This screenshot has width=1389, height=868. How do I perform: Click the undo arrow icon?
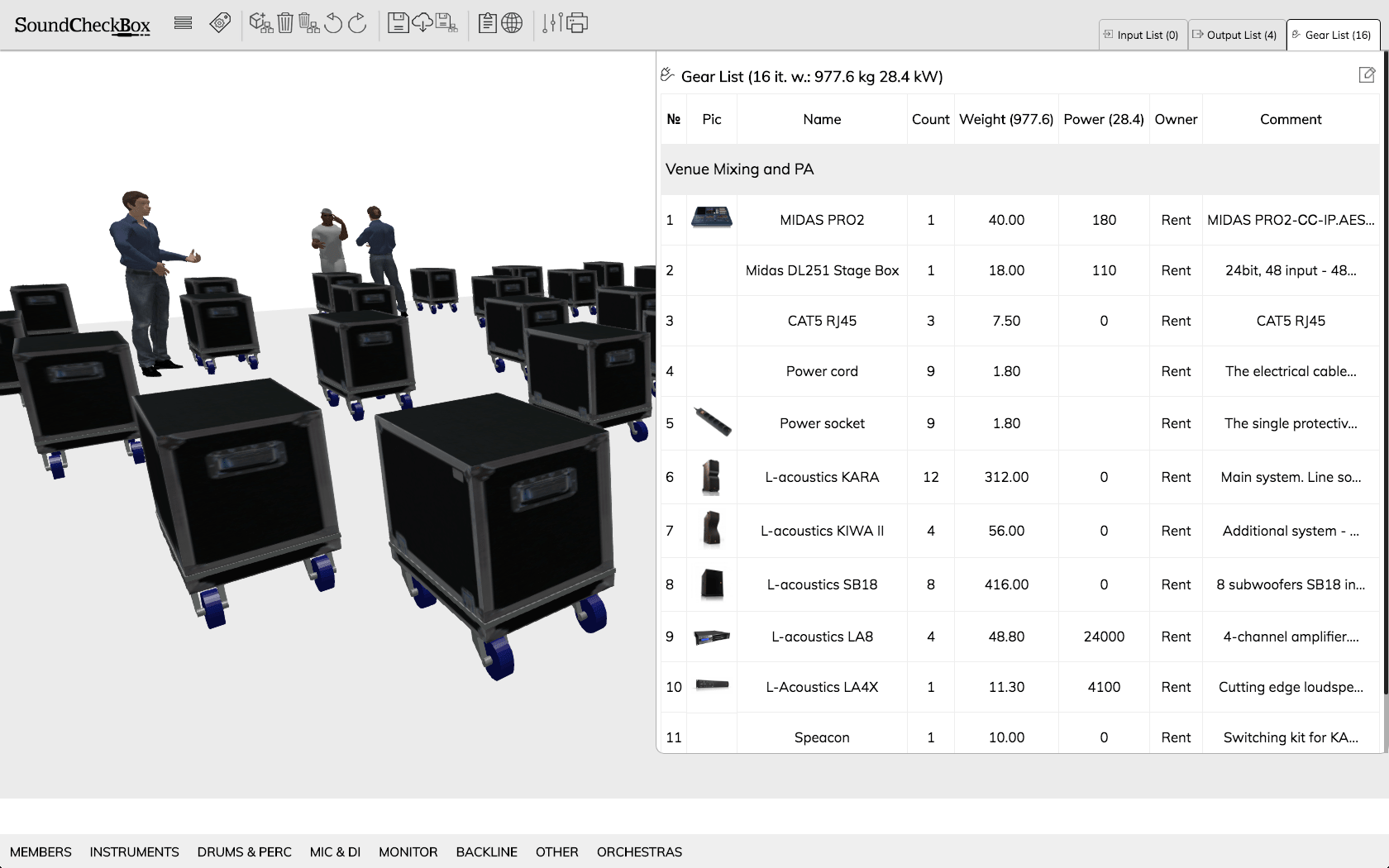(x=333, y=23)
